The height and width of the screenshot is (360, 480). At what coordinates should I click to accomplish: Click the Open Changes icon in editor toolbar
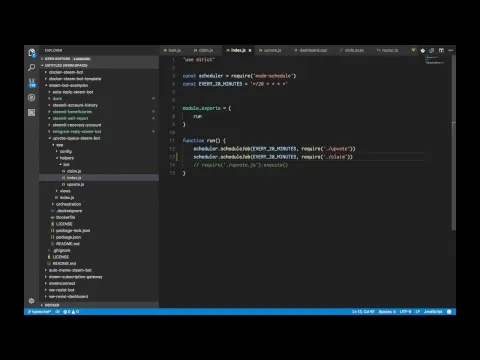[x=432, y=50]
